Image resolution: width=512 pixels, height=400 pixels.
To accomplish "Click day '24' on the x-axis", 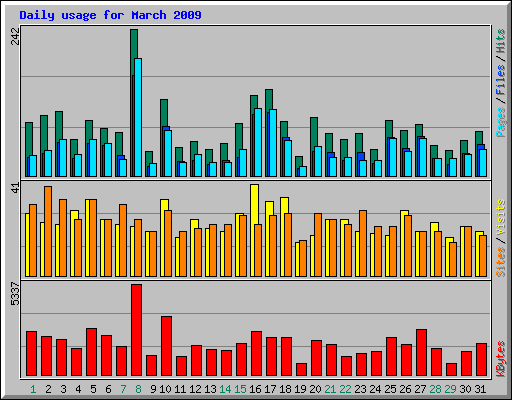I will click(x=375, y=389).
